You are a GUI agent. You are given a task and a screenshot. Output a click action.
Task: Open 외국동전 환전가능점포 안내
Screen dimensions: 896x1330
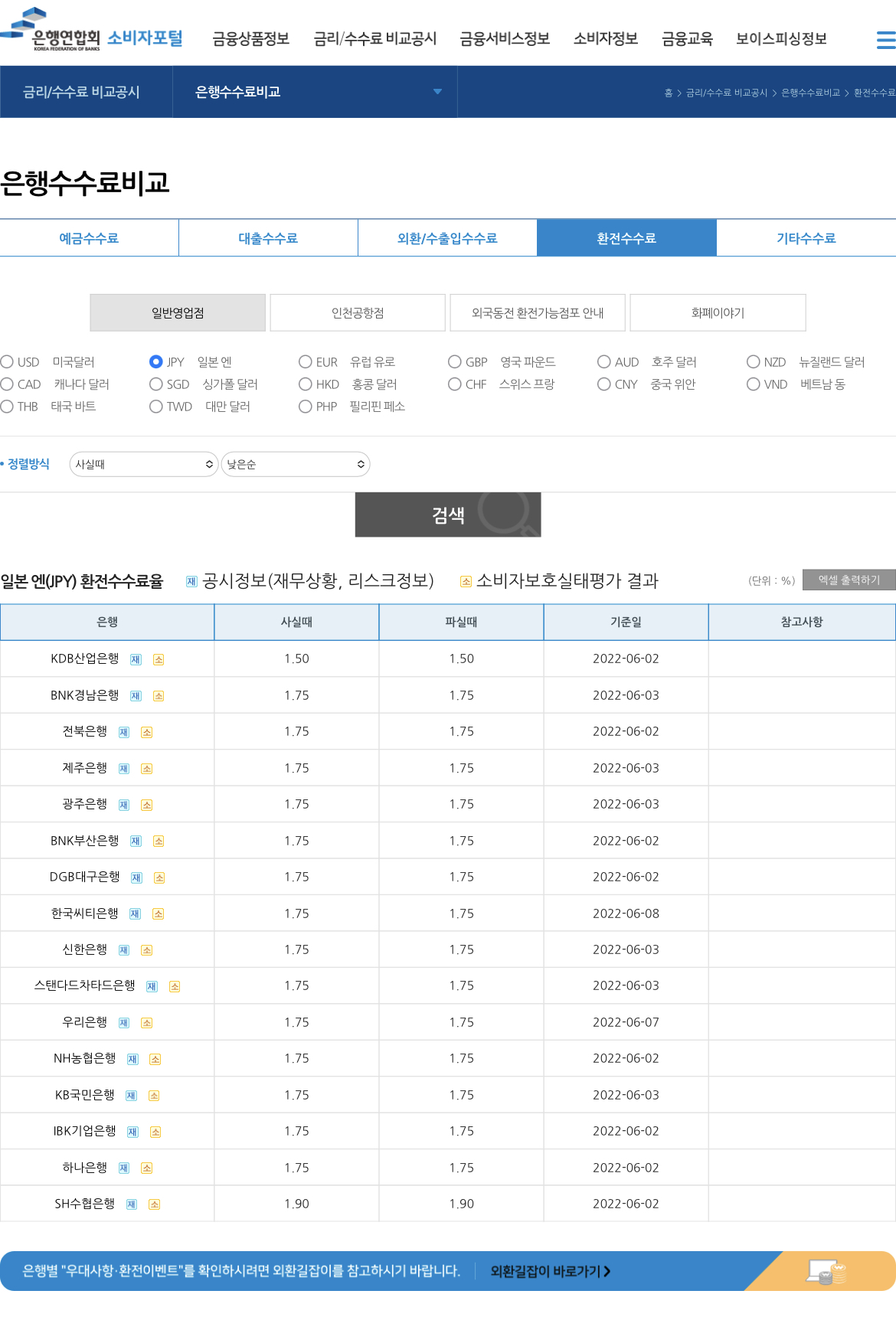538,313
